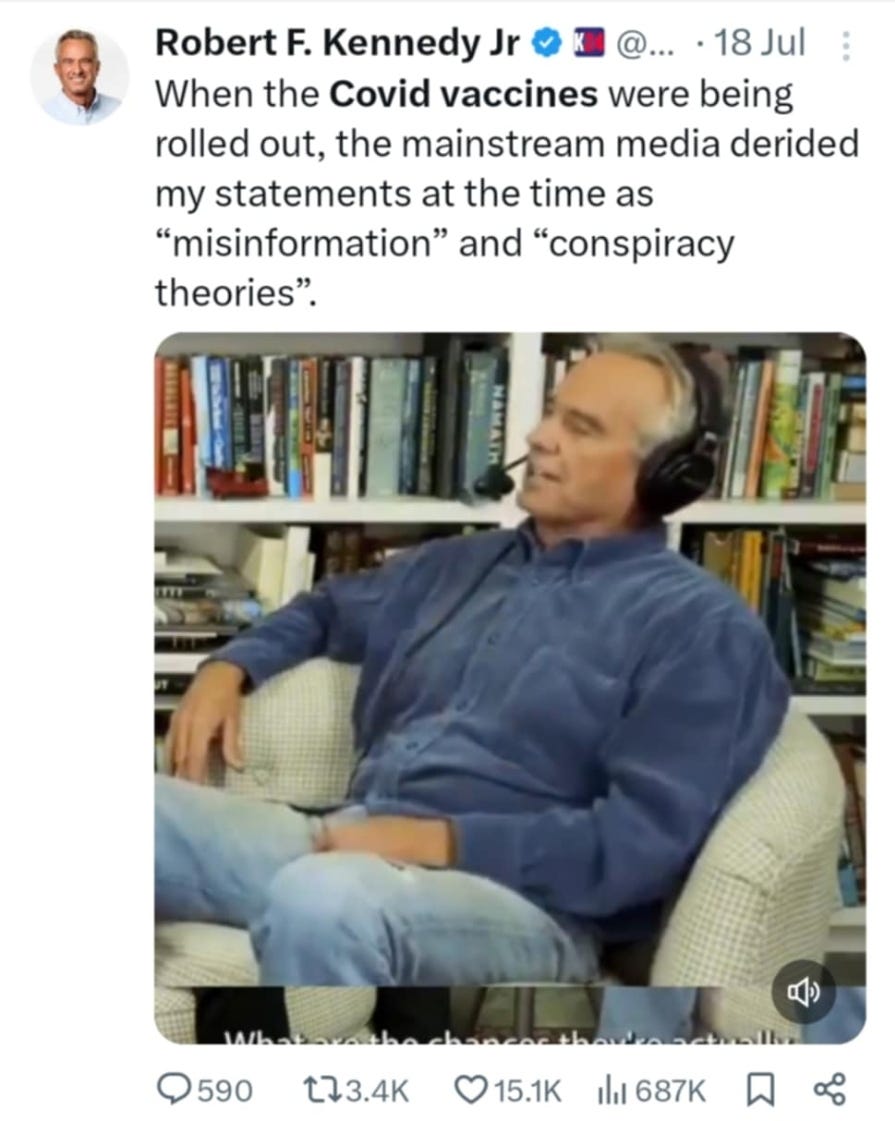Click the red-blue K affiliation badge
The height and width of the screenshot is (1121, 895).
588,44
